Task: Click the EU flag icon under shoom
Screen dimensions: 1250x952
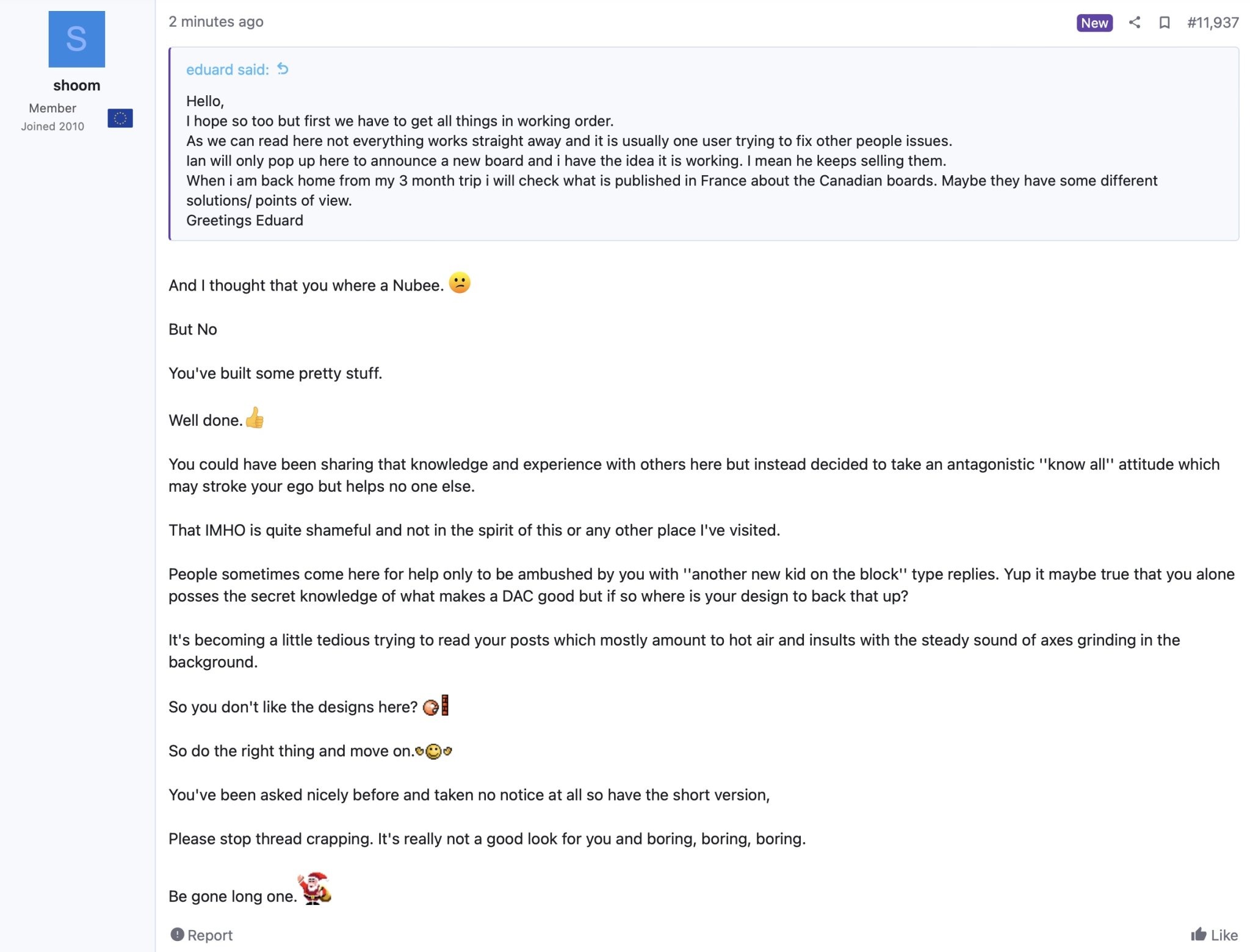Action: [x=120, y=118]
